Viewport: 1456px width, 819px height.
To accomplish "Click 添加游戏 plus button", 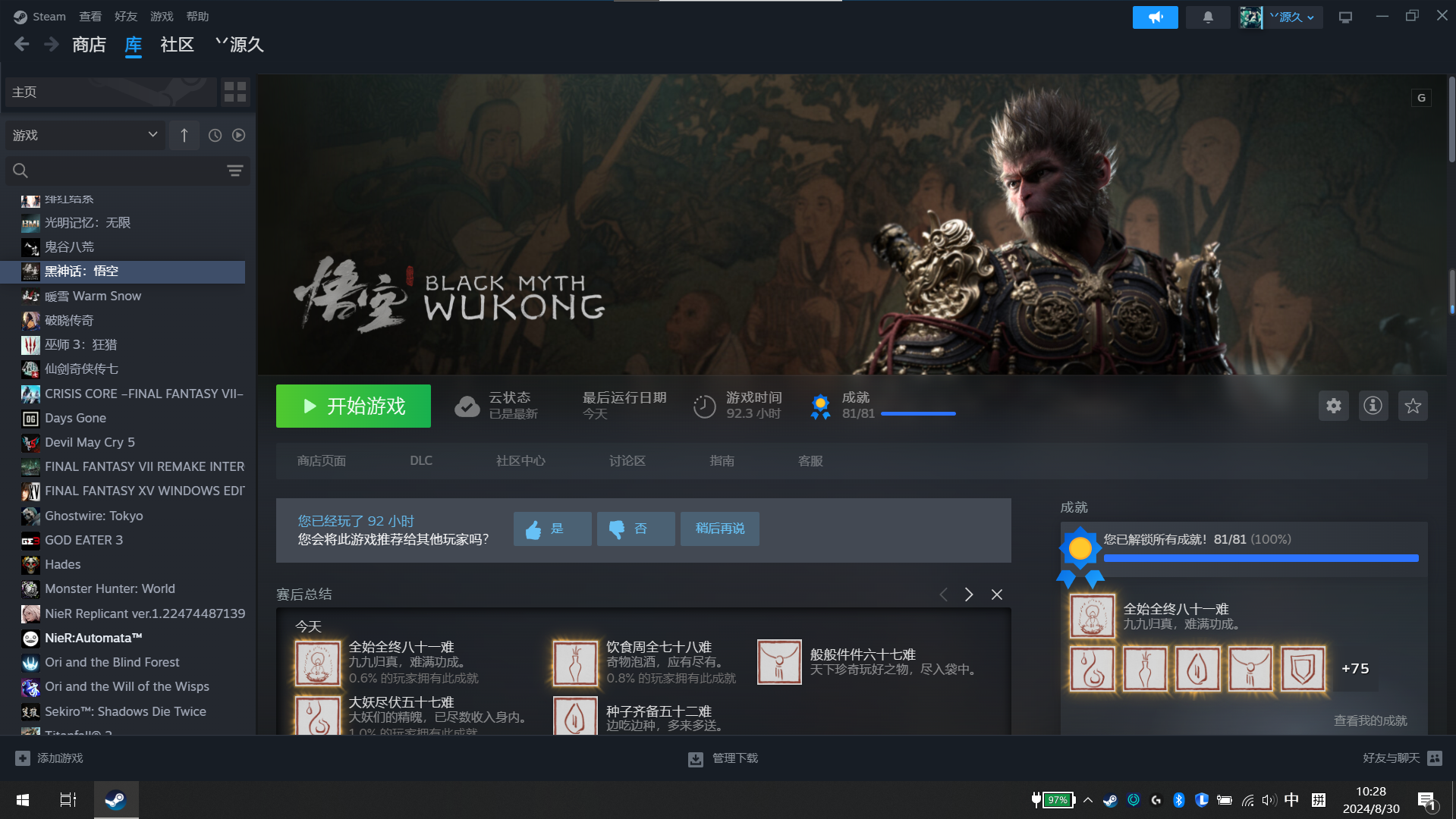I will tap(49, 758).
